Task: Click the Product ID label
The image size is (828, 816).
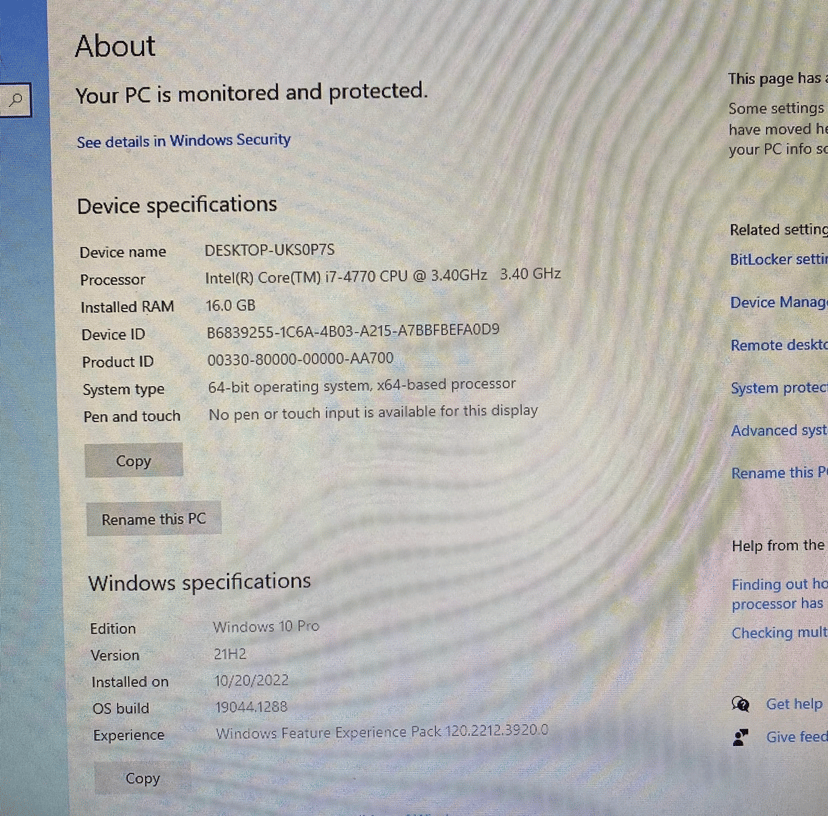Action: [x=118, y=362]
